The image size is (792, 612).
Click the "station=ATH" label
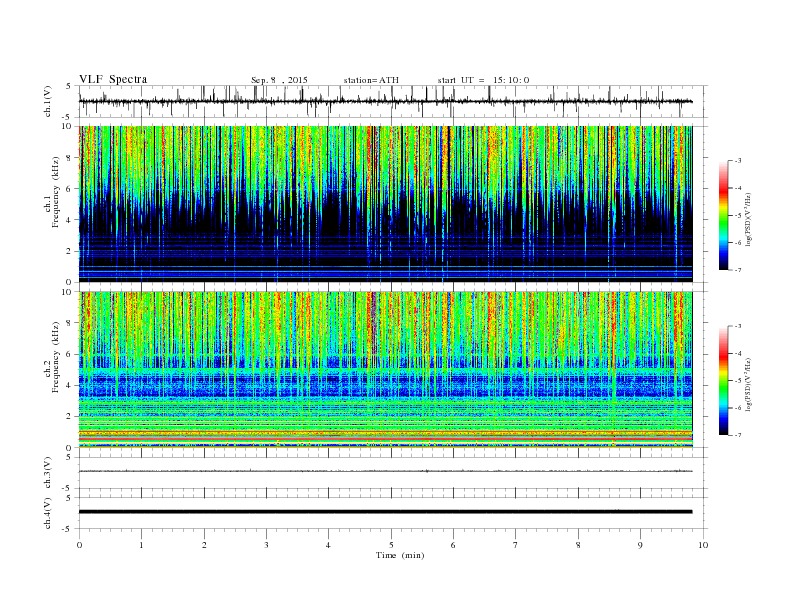(371, 80)
